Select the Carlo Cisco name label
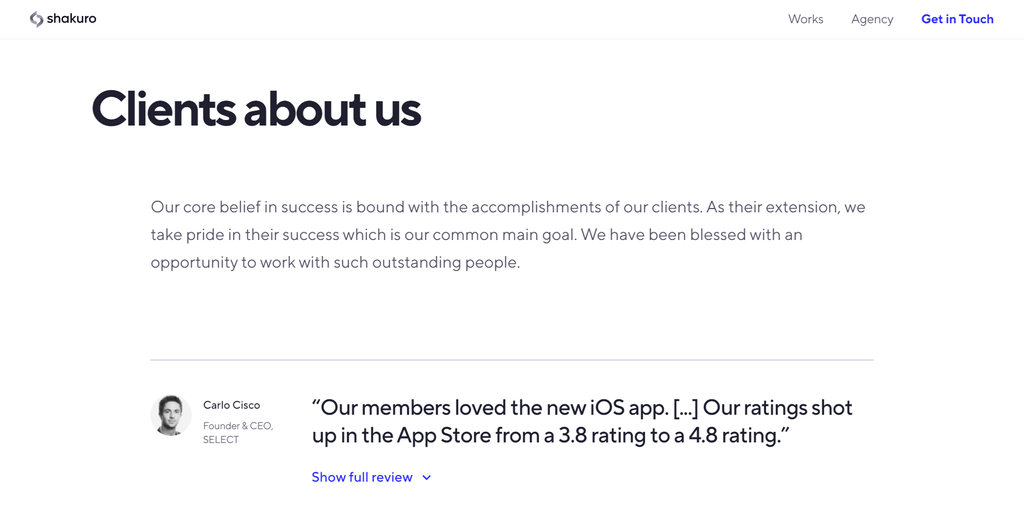This screenshot has width=1024, height=511. 231,405
